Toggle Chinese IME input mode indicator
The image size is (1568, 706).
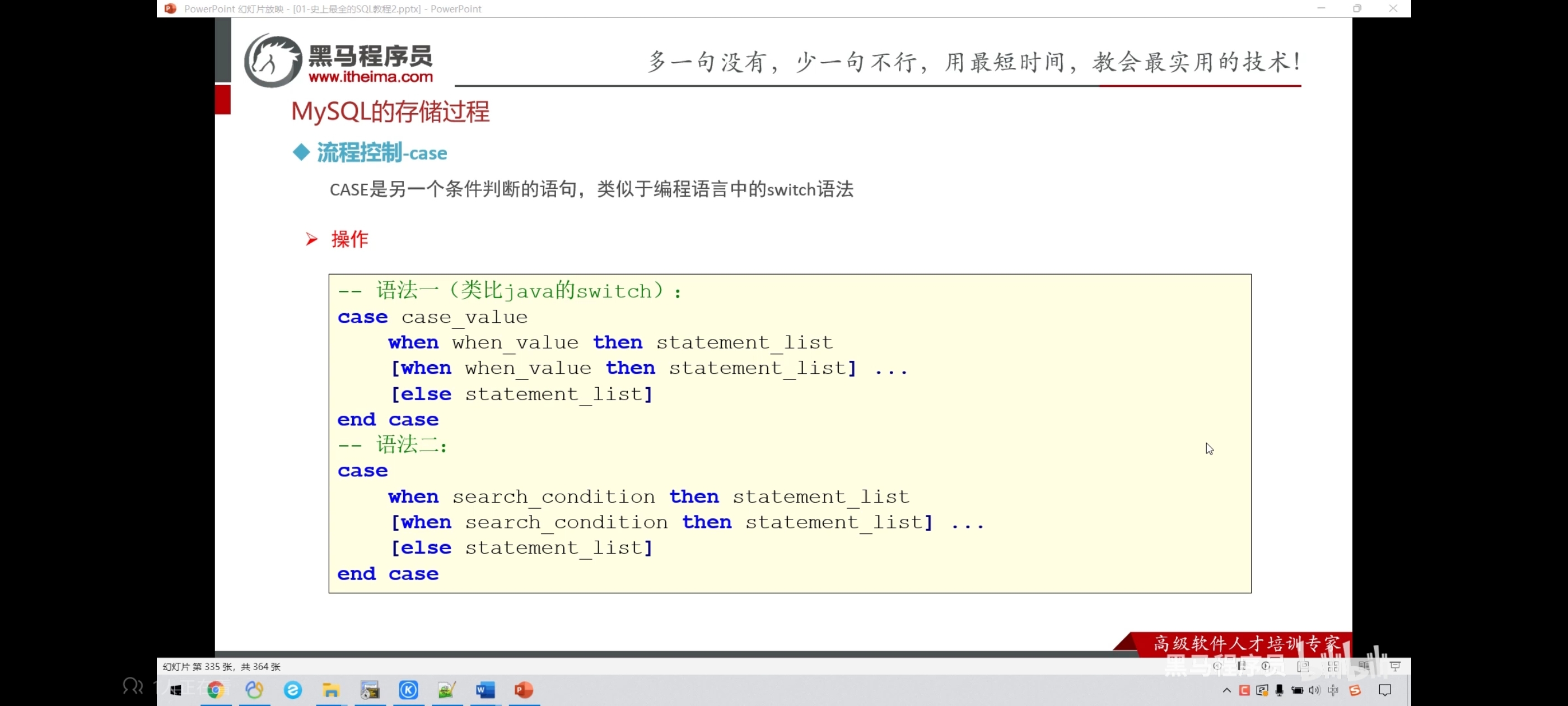click(1333, 690)
